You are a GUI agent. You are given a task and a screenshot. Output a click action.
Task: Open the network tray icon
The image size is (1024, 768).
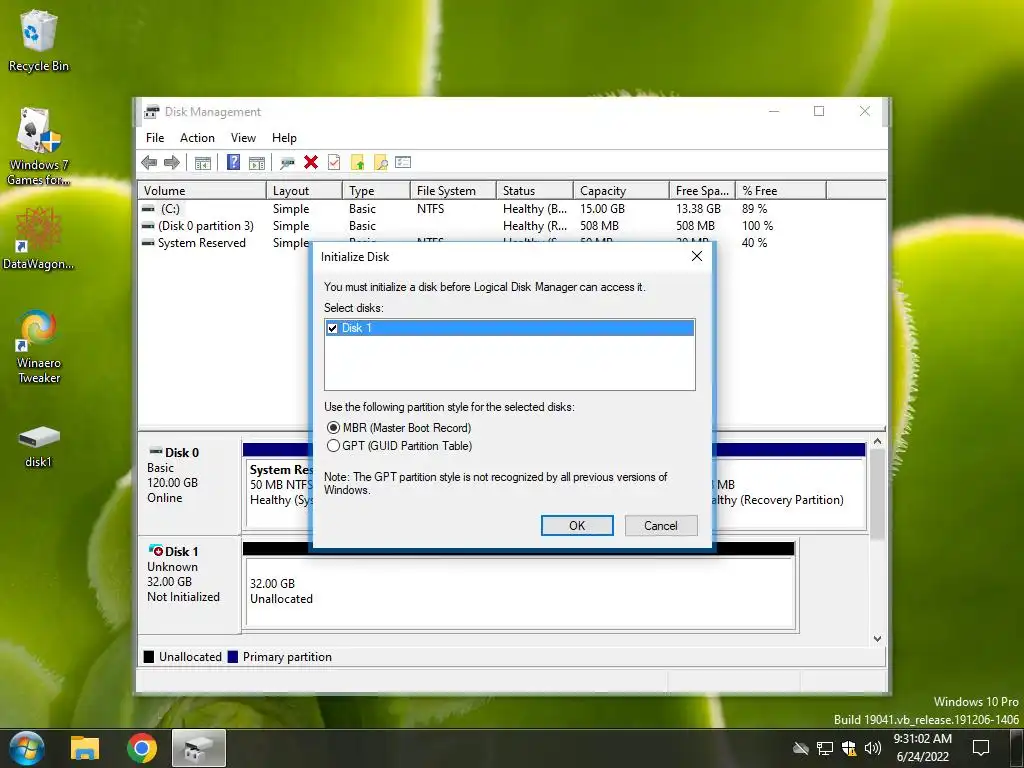[825, 748]
